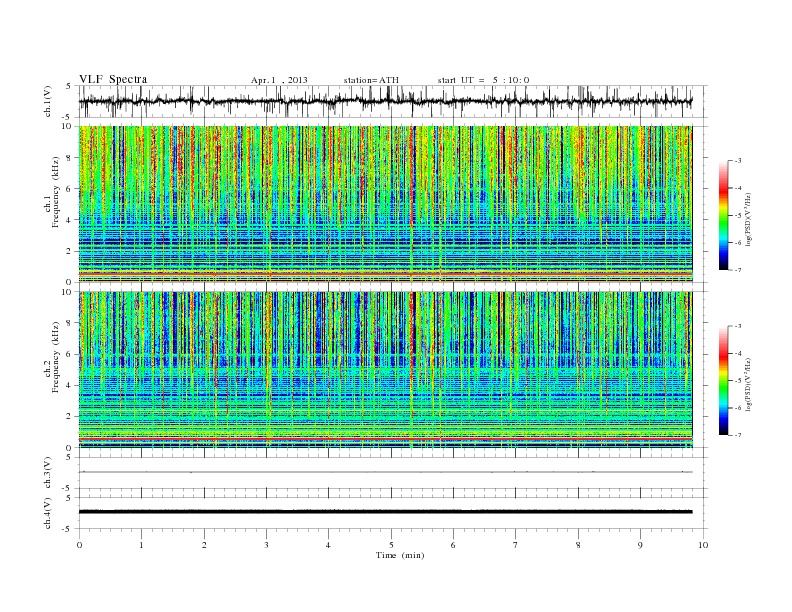The height and width of the screenshot is (612, 792).
Task: Click the "6" tick on the time axis
Action: pyautogui.click(x=453, y=545)
